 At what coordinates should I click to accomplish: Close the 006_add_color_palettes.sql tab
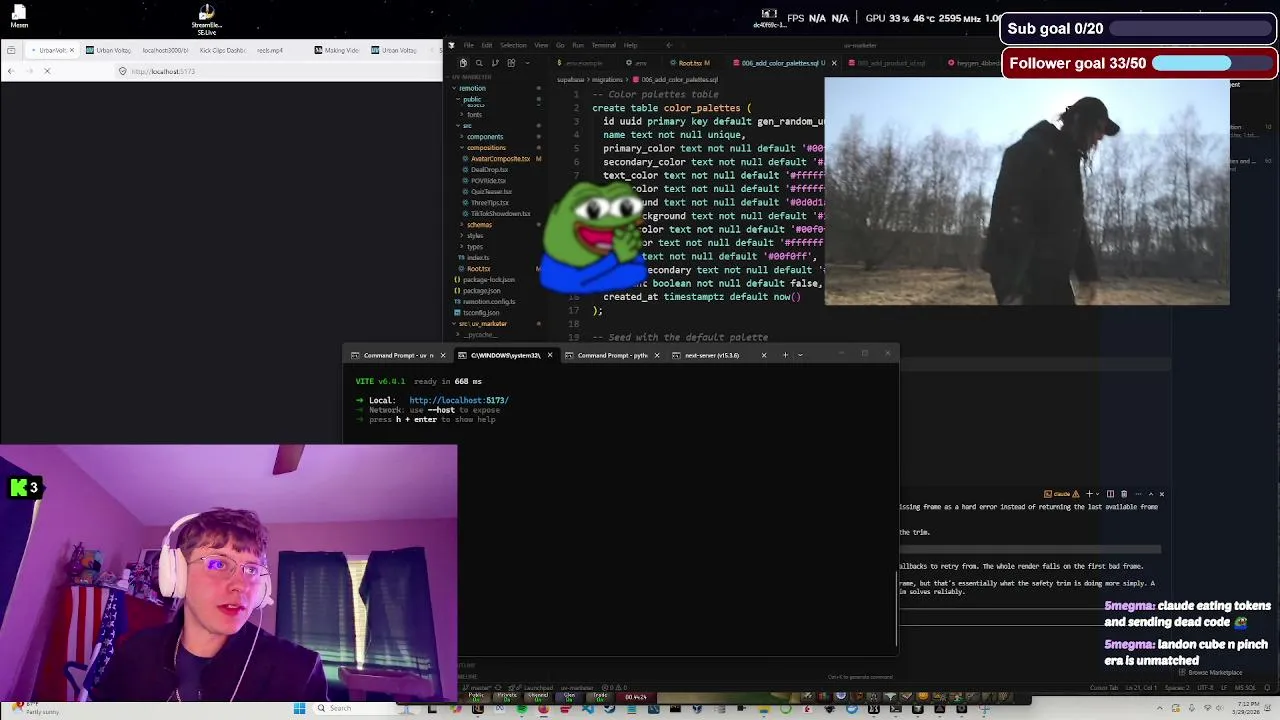pyautogui.click(x=833, y=63)
